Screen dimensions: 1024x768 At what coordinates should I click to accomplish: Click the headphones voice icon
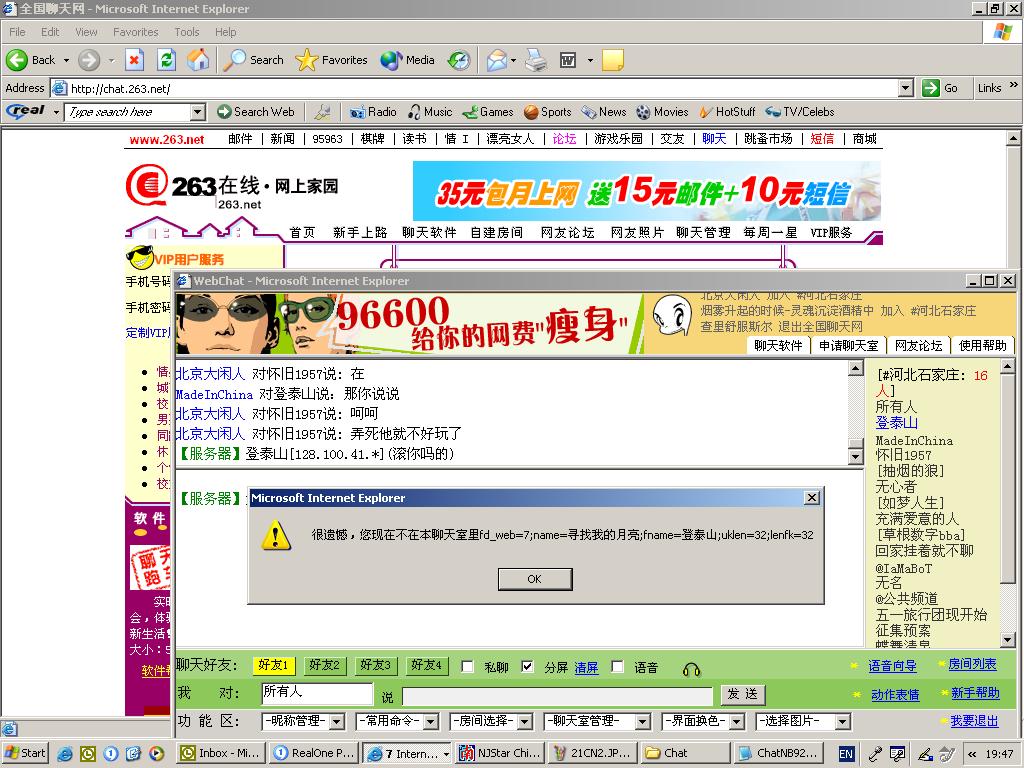pos(692,669)
